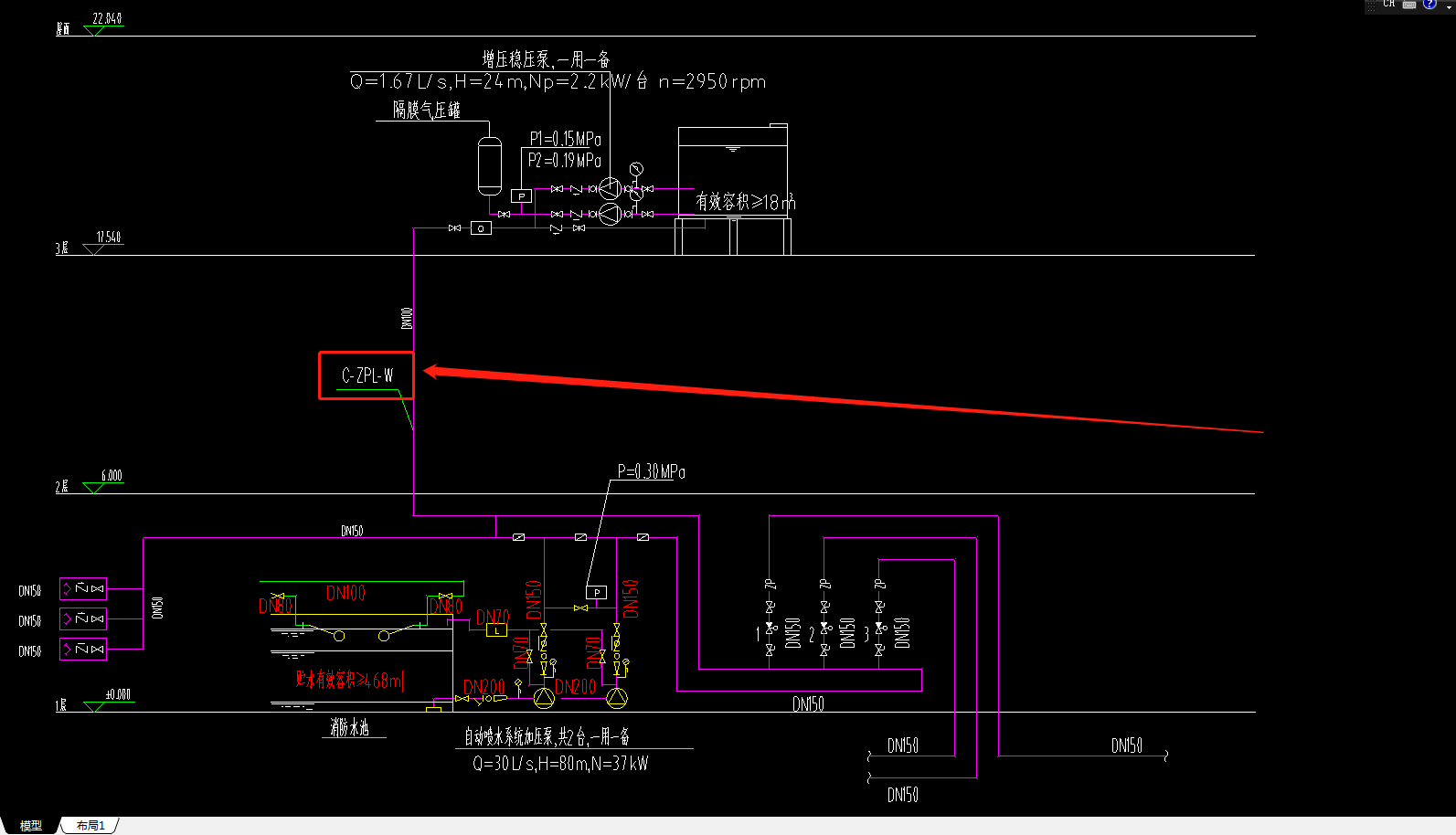Select the red DN100 pipe label
Image resolution: width=1456 pixels, height=835 pixels.
coord(345,593)
